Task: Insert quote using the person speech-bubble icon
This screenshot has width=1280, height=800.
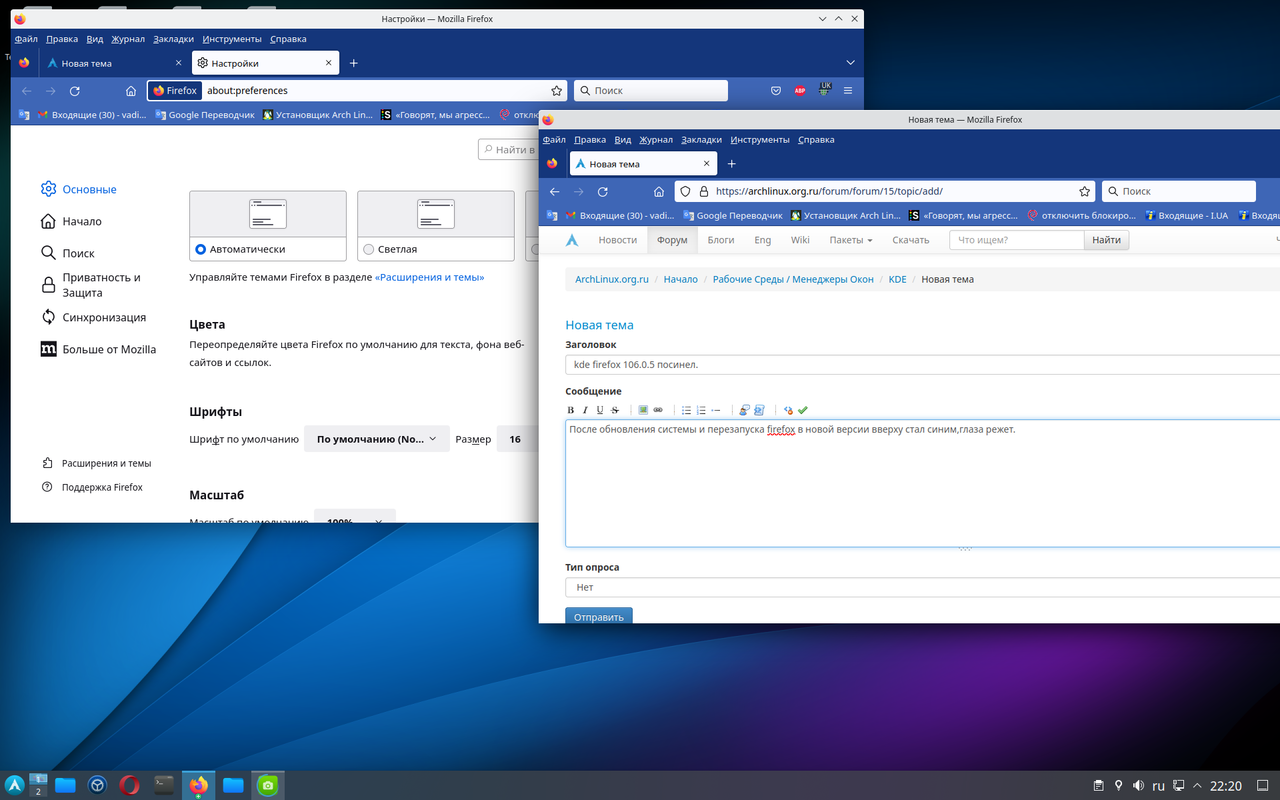Action: 744,410
